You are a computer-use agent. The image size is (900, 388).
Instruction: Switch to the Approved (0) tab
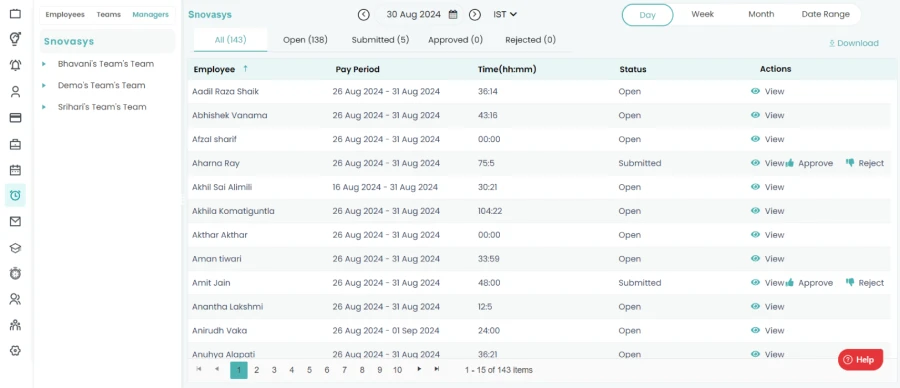pyautogui.click(x=455, y=40)
